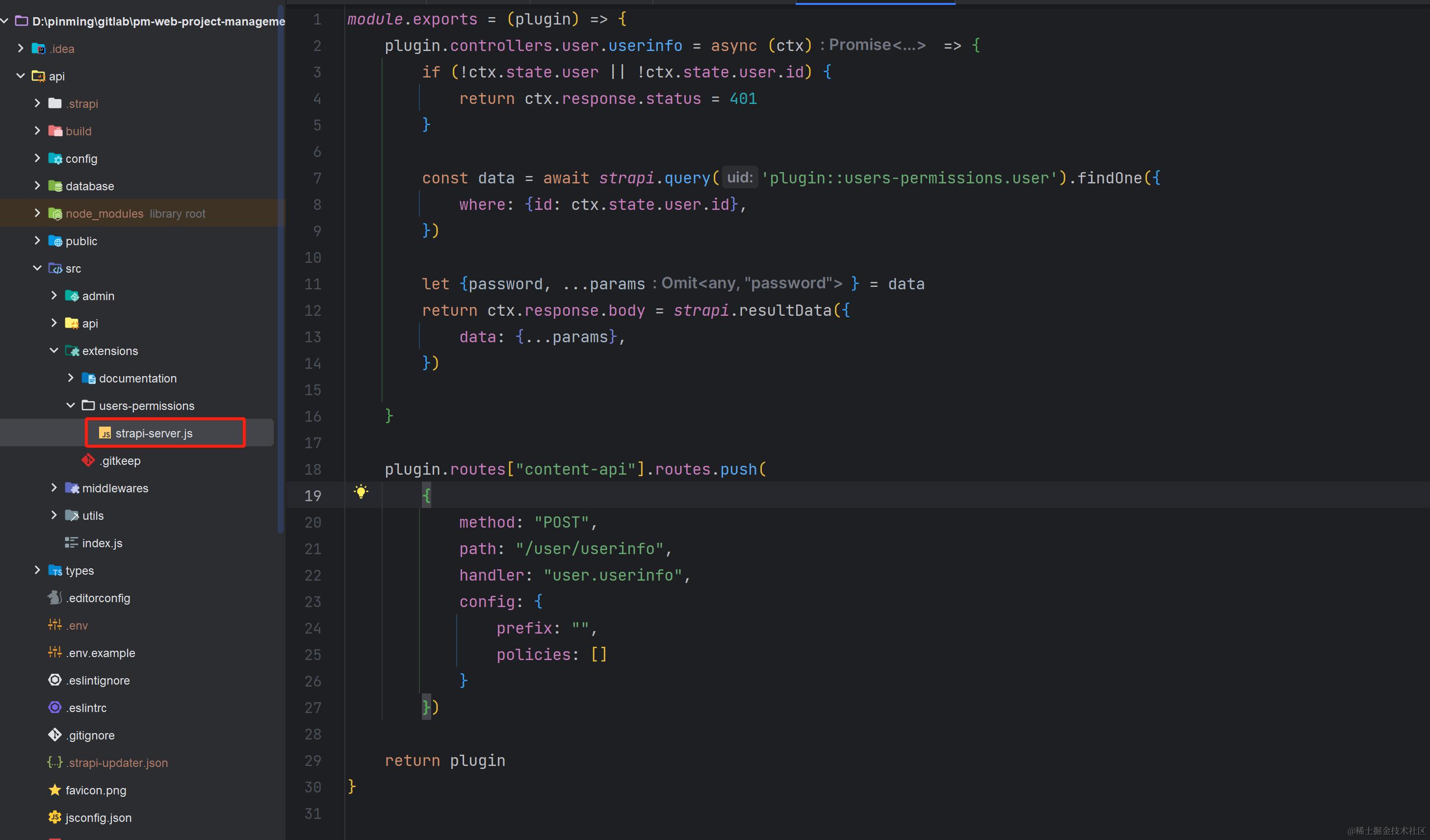Expand the documentation folder
Viewport: 1430px width, 840px height.
pyautogui.click(x=71, y=378)
